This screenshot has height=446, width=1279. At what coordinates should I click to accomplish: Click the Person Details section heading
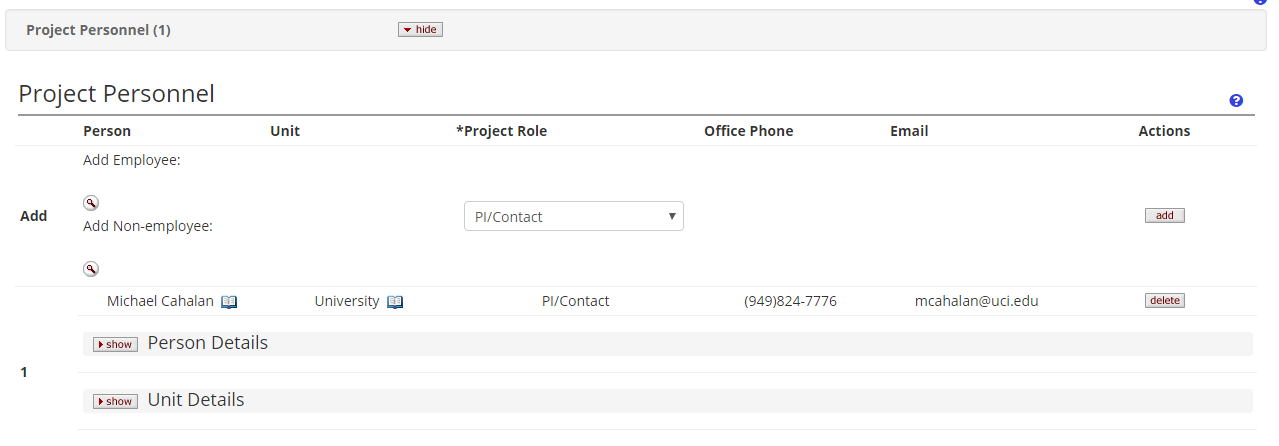[207, 343]
